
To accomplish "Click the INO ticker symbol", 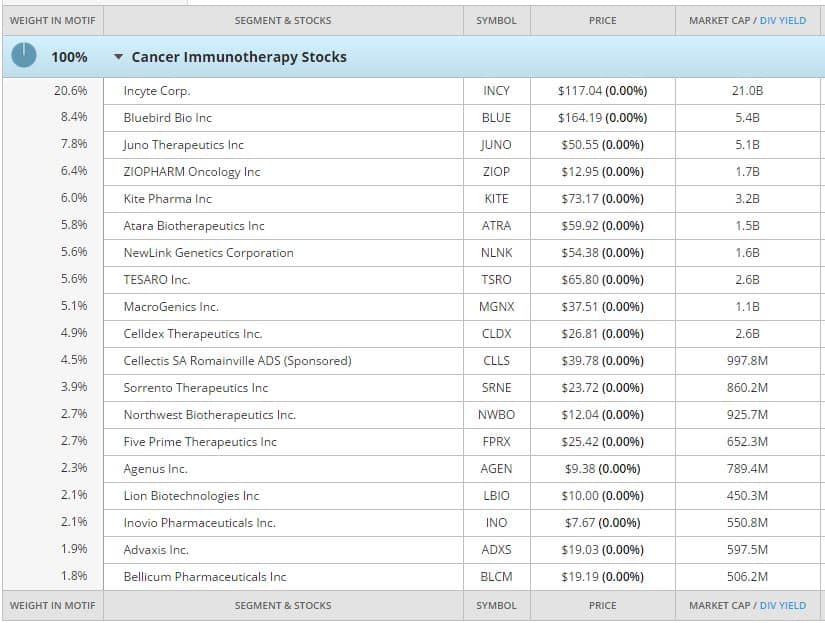I will [496, 523].
